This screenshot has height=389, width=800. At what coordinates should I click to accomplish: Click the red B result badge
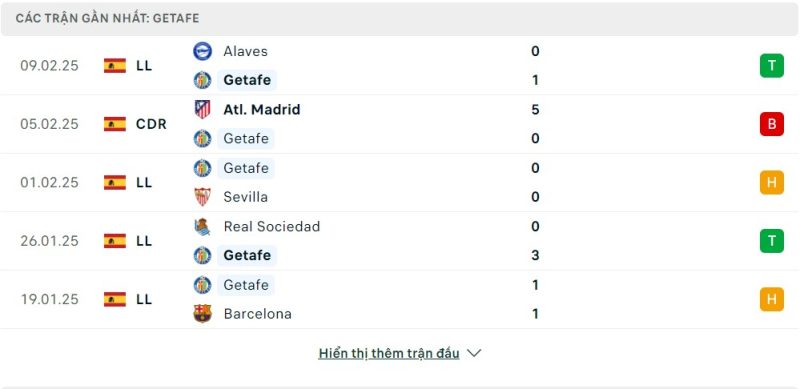coord(771,124)
